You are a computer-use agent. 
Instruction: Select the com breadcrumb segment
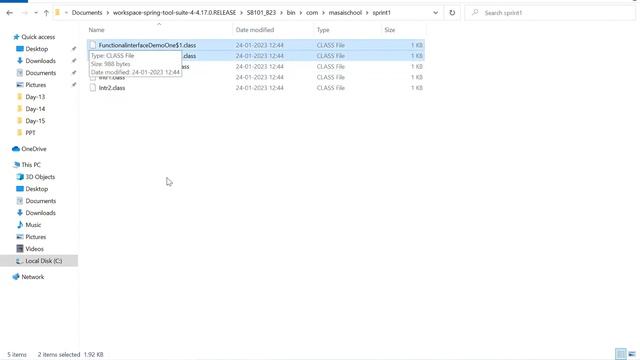[x=312, y=13]
